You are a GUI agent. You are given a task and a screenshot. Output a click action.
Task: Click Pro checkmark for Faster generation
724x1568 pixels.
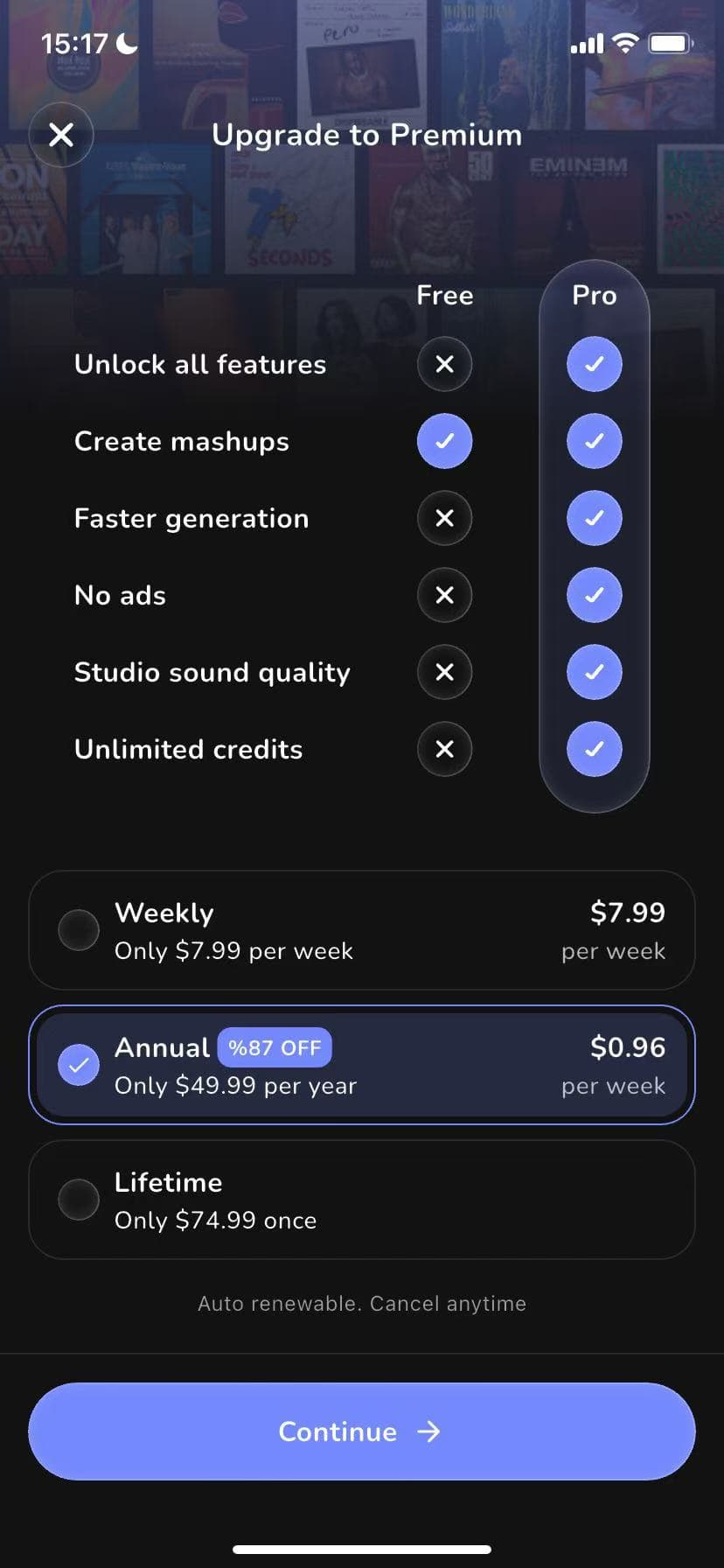595,518
